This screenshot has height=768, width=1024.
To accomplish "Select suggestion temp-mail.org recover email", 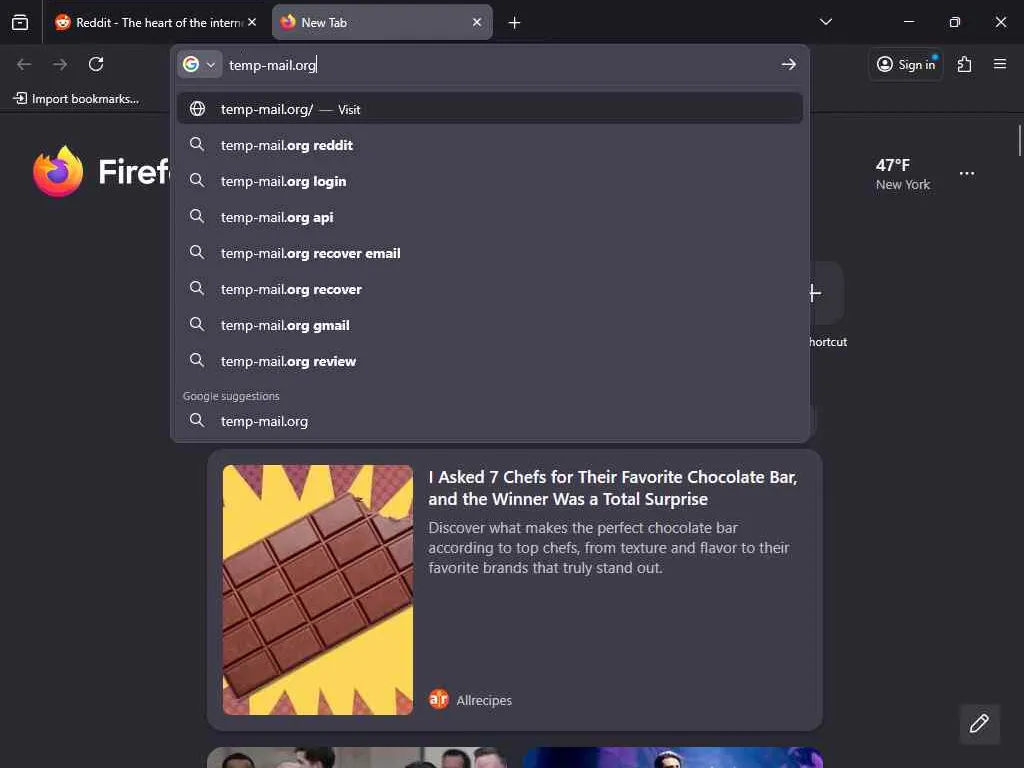I will [x=490, y=253].
